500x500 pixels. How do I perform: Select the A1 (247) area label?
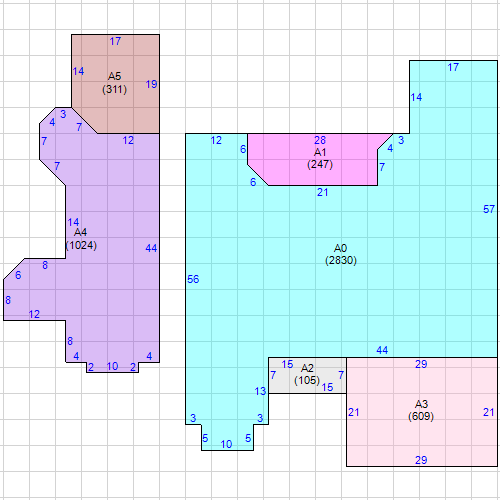click(320, 158)
